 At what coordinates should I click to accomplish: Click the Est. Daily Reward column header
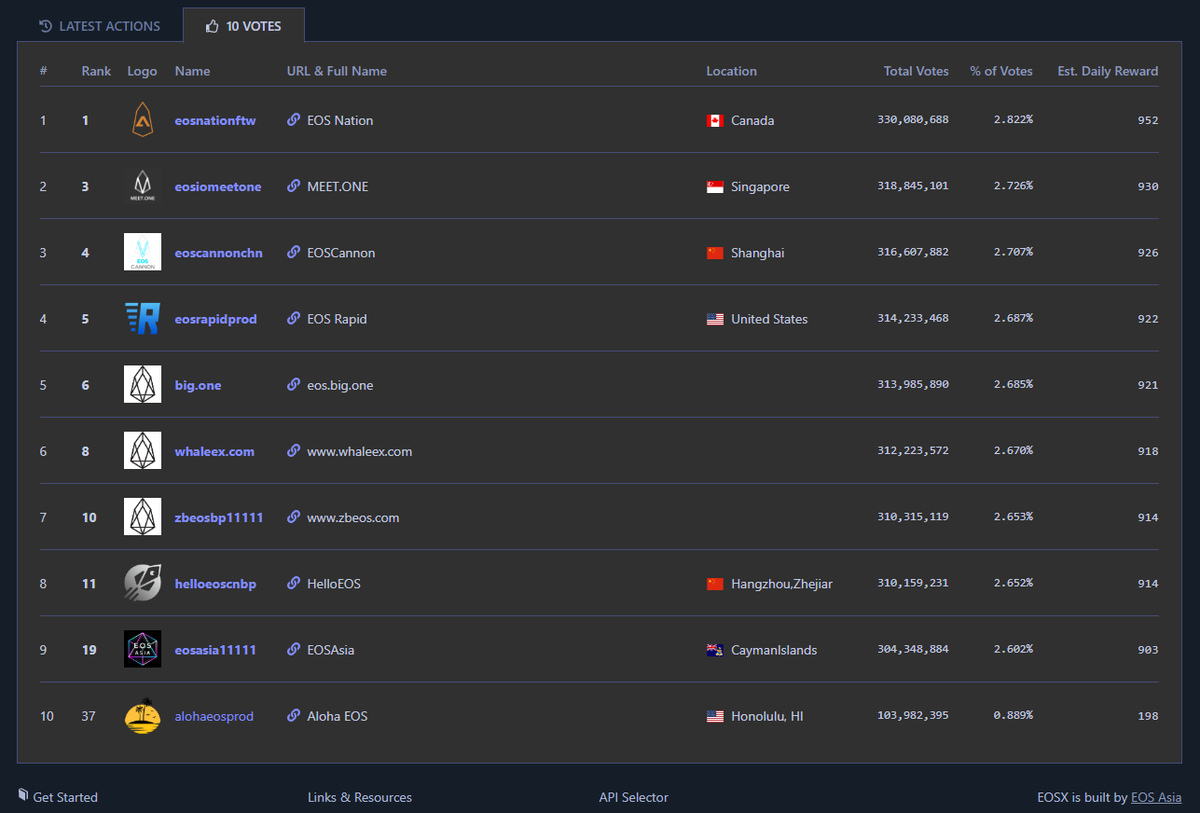[1108, 71]
